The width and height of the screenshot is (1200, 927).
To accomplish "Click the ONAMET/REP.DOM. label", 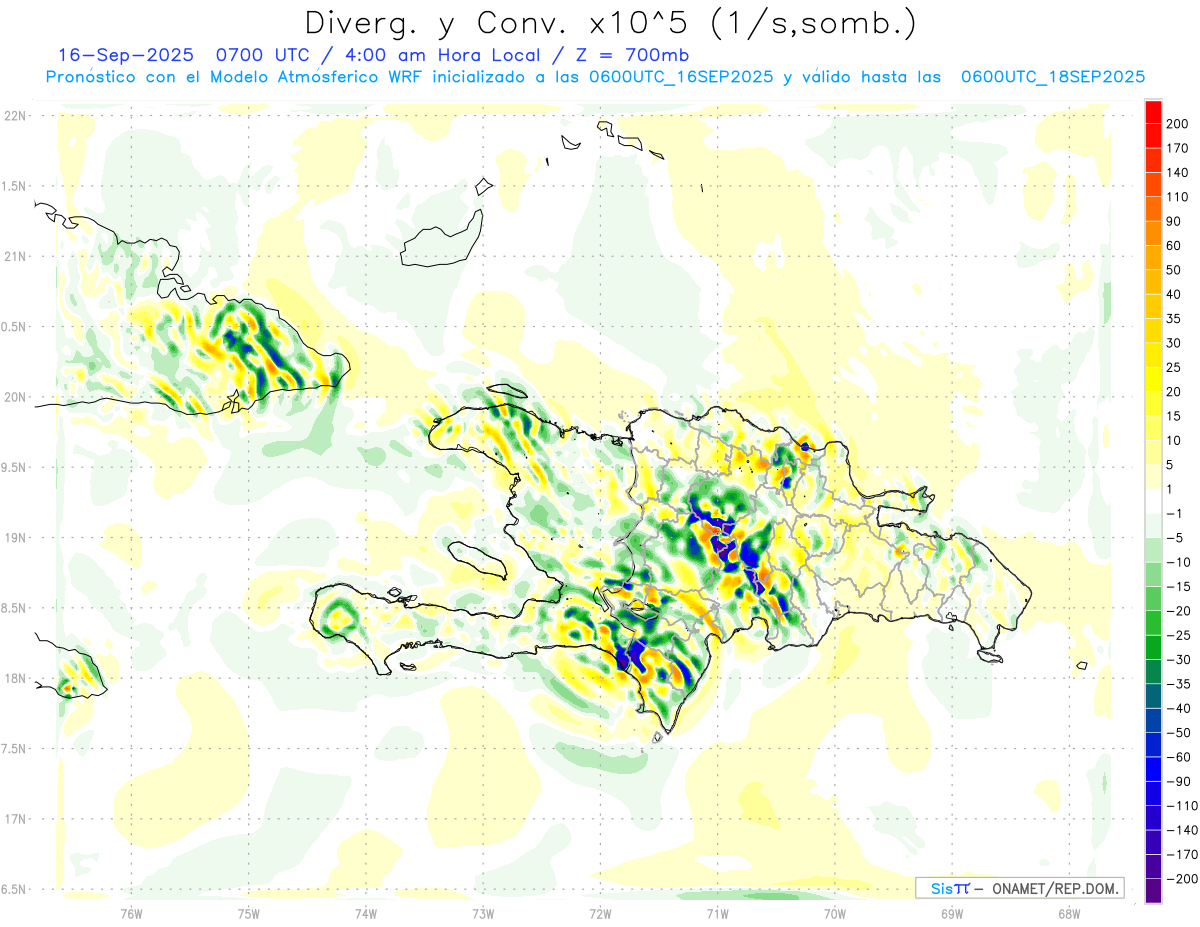I will tap(1054, 889).
